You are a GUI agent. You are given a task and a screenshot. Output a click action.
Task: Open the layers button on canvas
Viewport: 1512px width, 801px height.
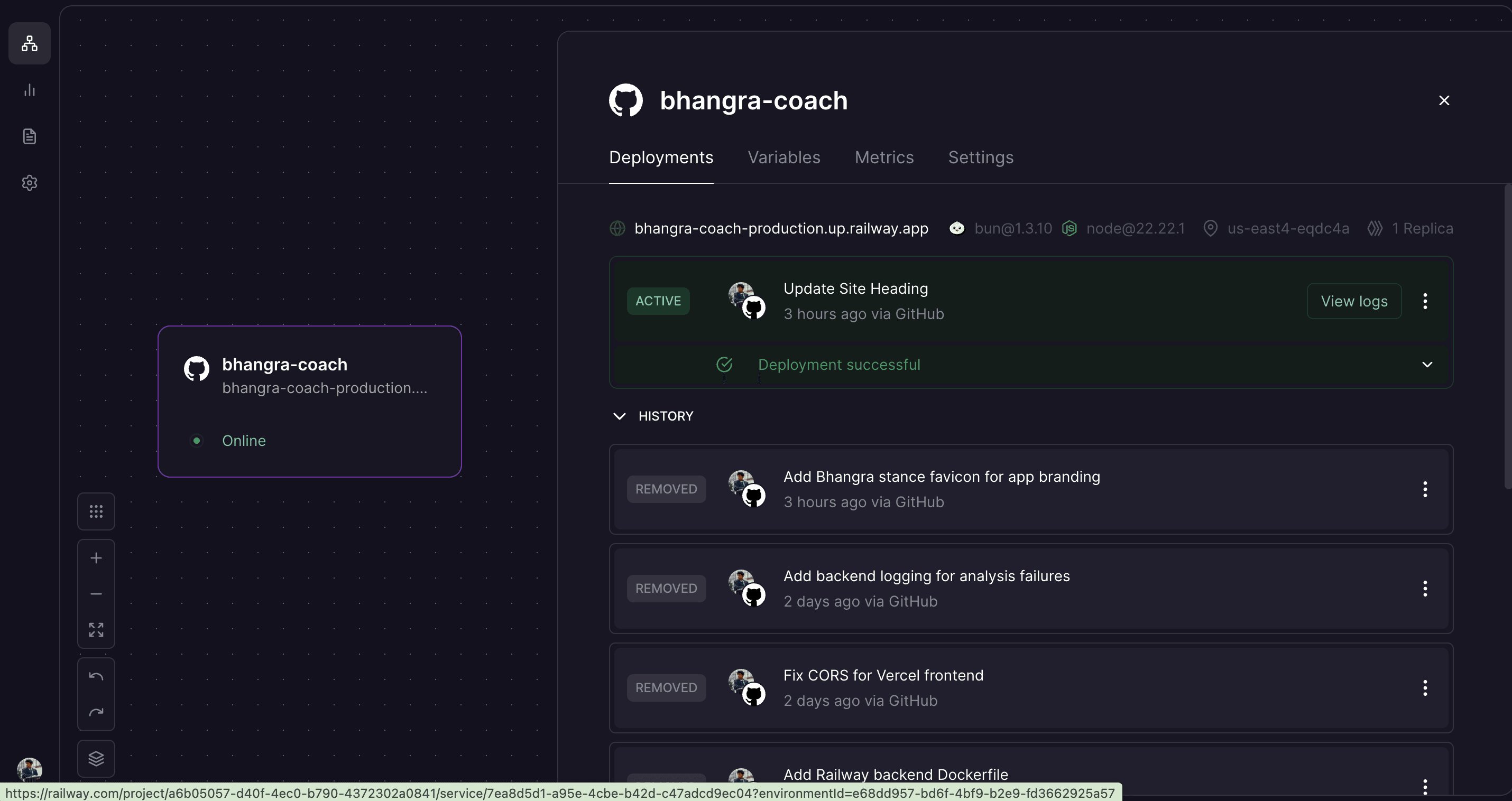(x=96, y=759)
